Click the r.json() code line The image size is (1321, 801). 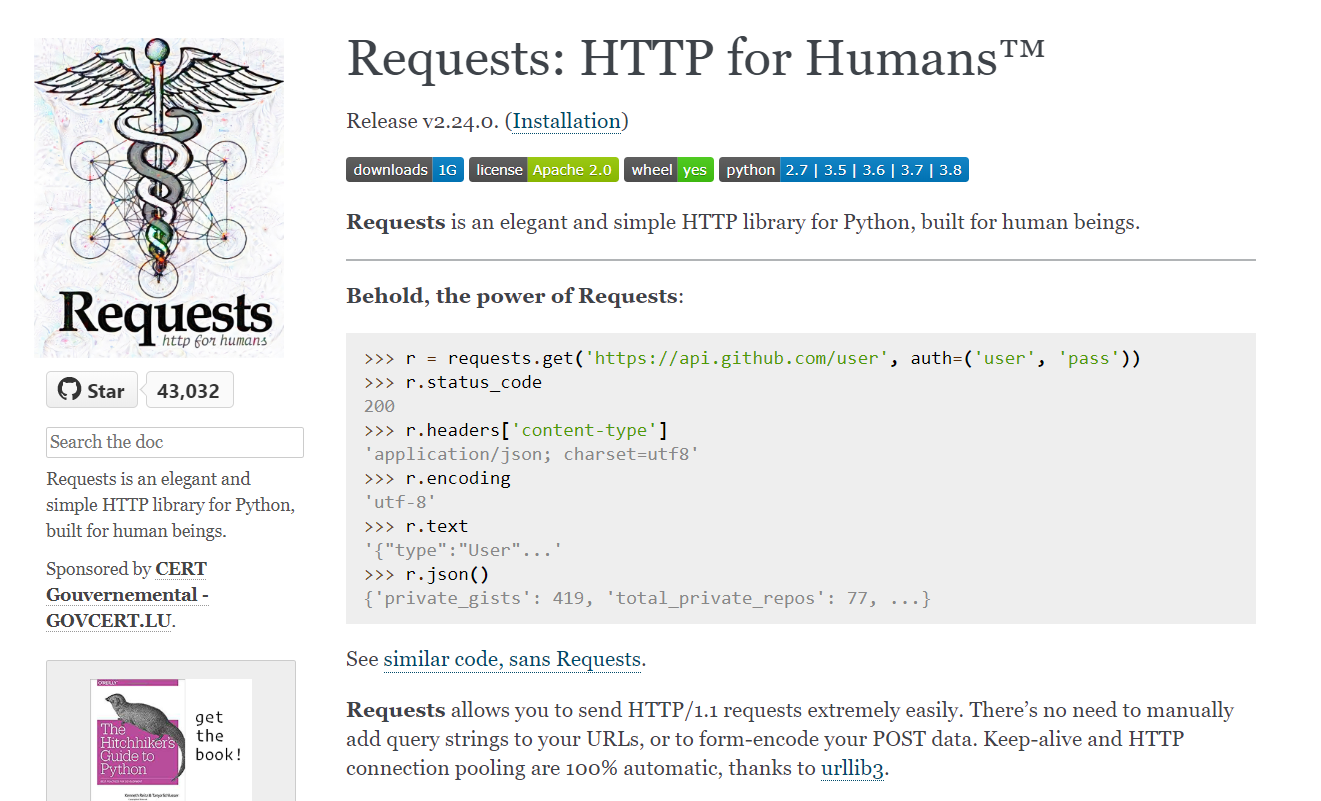[x=427, y=574]
